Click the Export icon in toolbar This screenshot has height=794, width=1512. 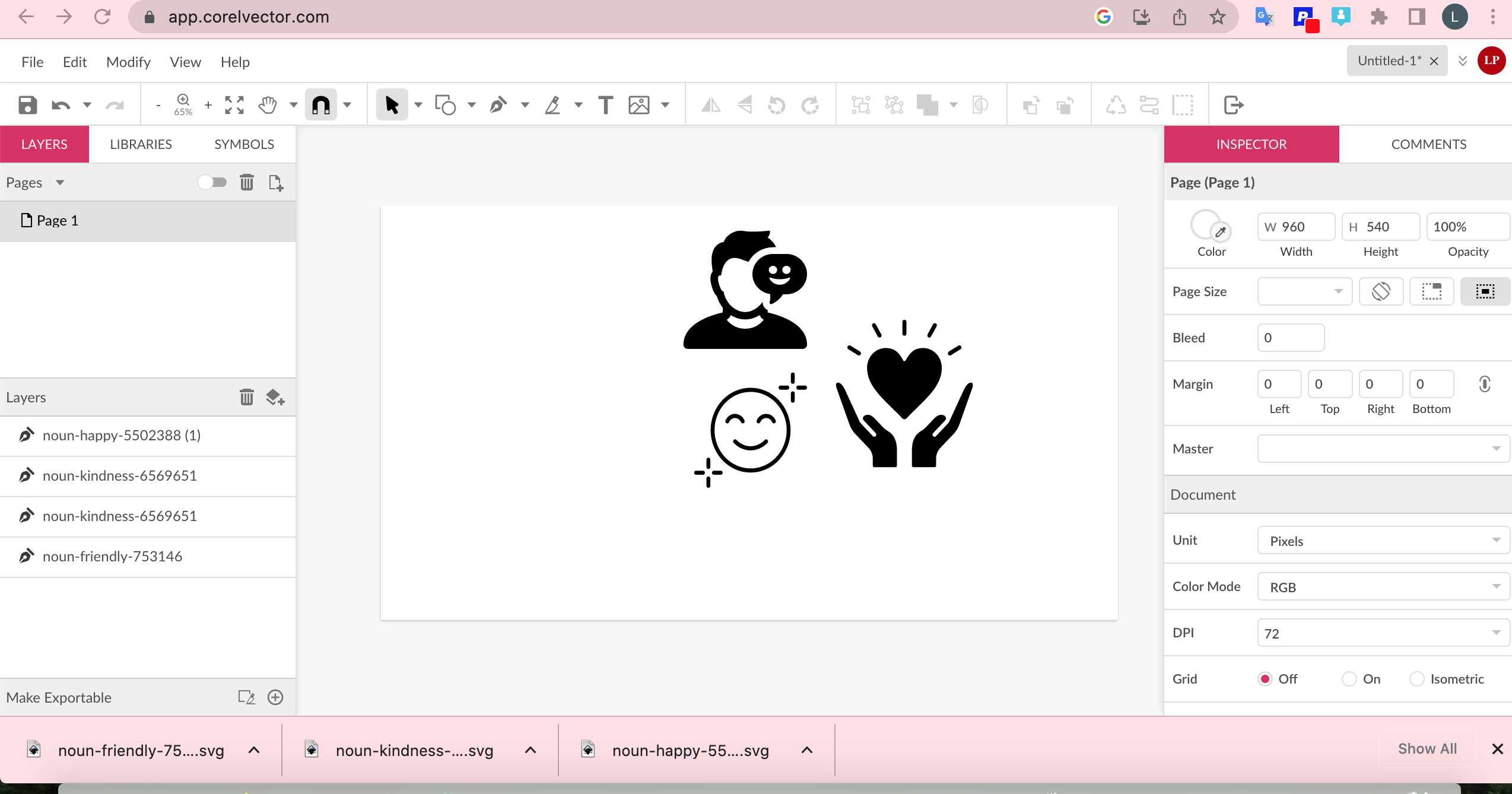1234,105
